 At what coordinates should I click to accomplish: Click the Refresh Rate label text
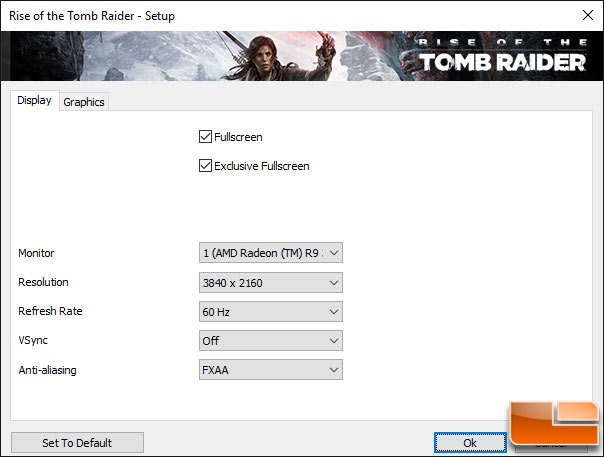click(50, 311)
